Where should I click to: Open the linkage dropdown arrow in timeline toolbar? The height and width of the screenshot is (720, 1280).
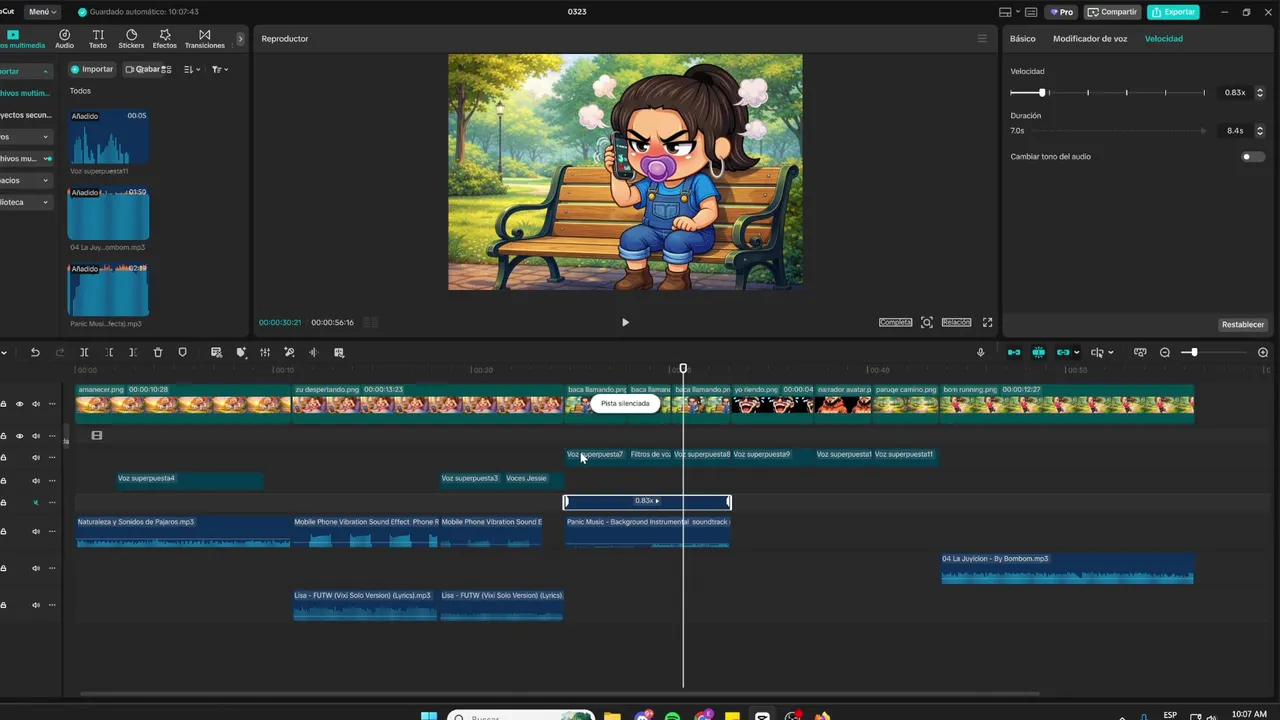[x=1076, y=353]
